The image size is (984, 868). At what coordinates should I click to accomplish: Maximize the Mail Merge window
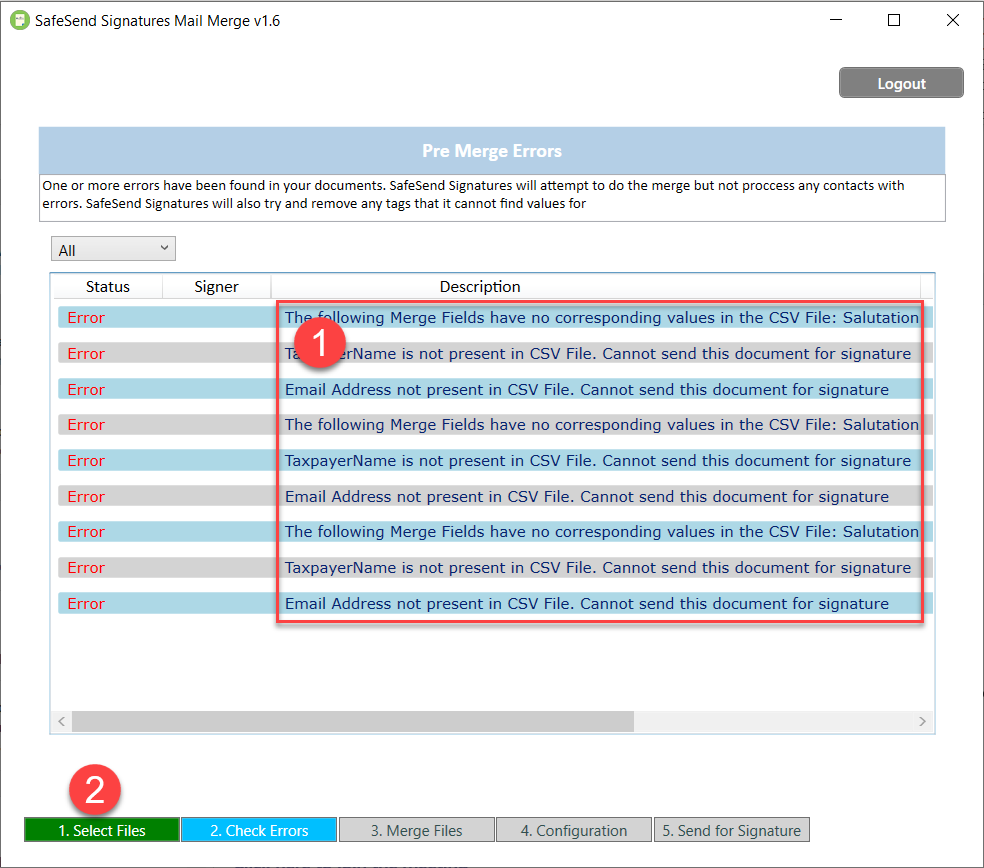[894, 20]
